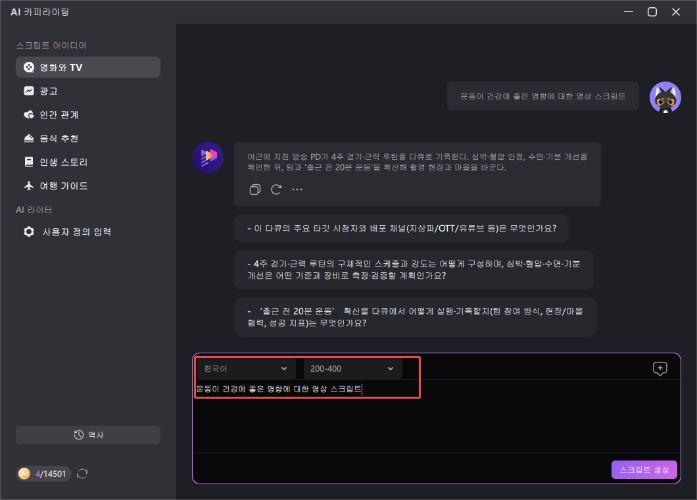Regenerate the AI response
Image resolution: width=697 pixels, height=500 pixels.
coord(276,190)
